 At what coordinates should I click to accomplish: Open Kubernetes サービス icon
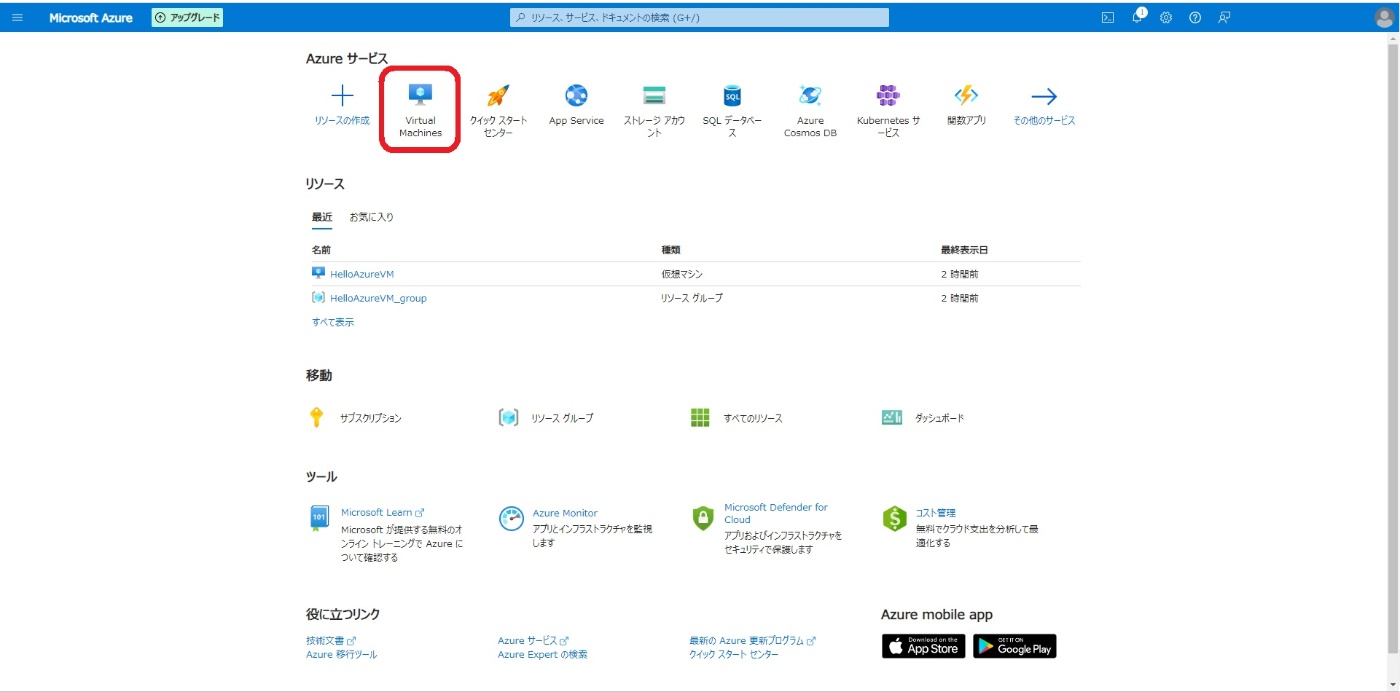(x=888, y=96)
